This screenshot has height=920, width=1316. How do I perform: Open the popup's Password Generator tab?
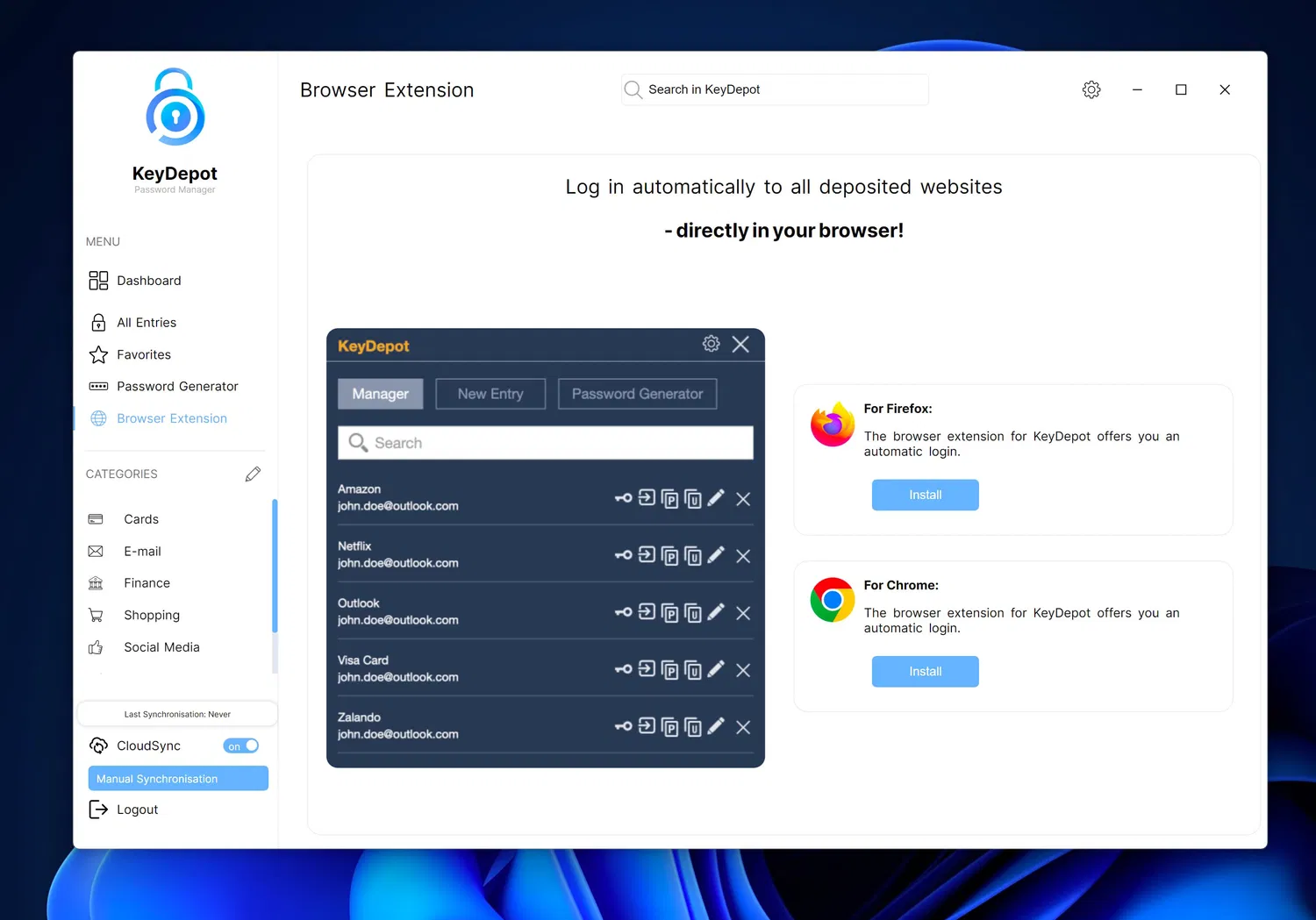pos(638,394)
